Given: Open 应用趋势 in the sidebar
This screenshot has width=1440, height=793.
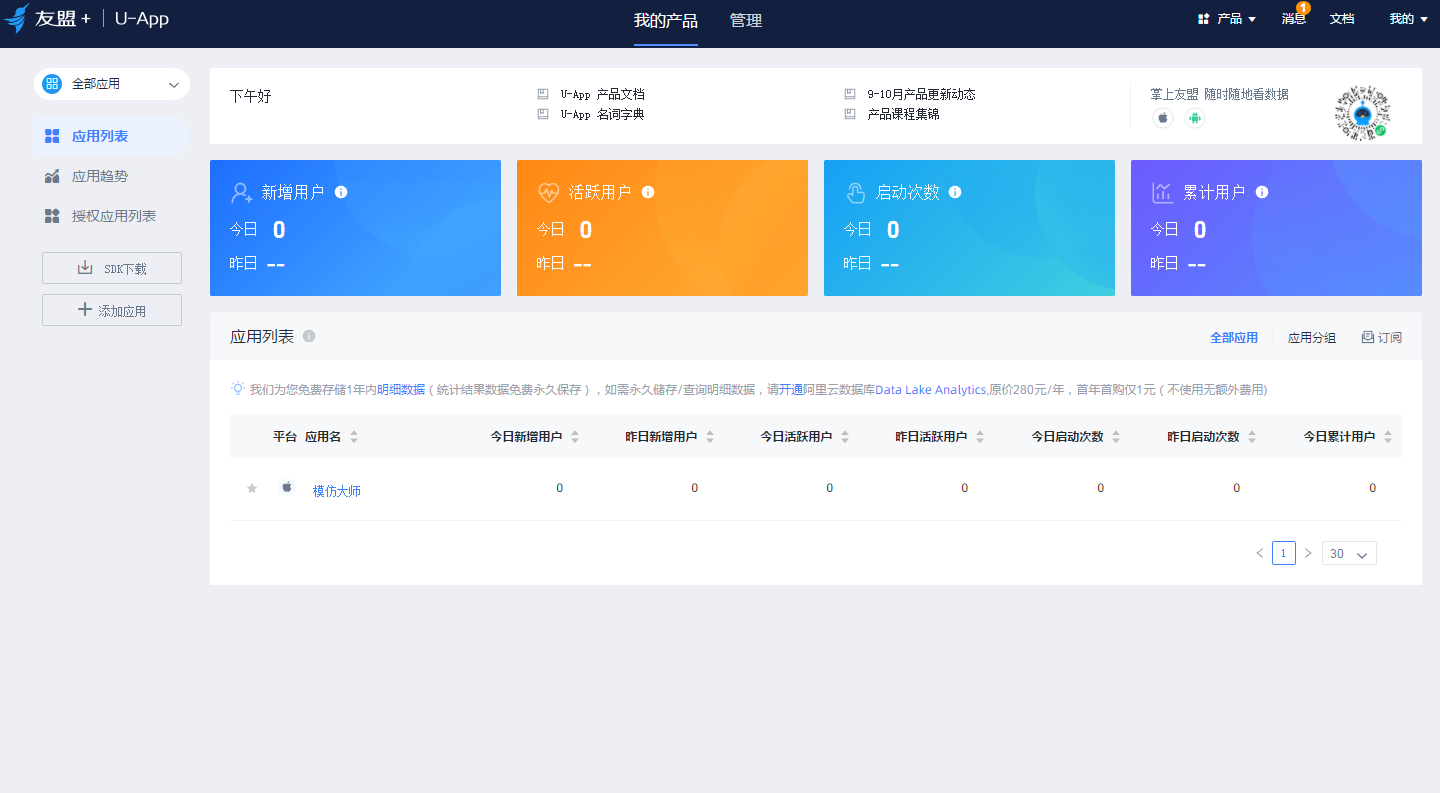Looking at the screenshot, I should (x=99, y=176).
